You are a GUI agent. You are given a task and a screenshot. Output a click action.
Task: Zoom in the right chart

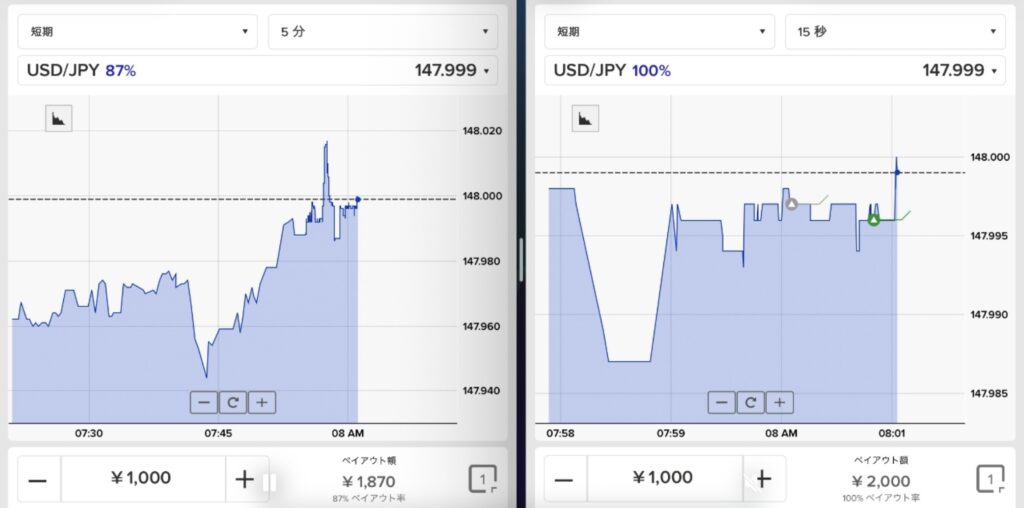coord(779,402)
